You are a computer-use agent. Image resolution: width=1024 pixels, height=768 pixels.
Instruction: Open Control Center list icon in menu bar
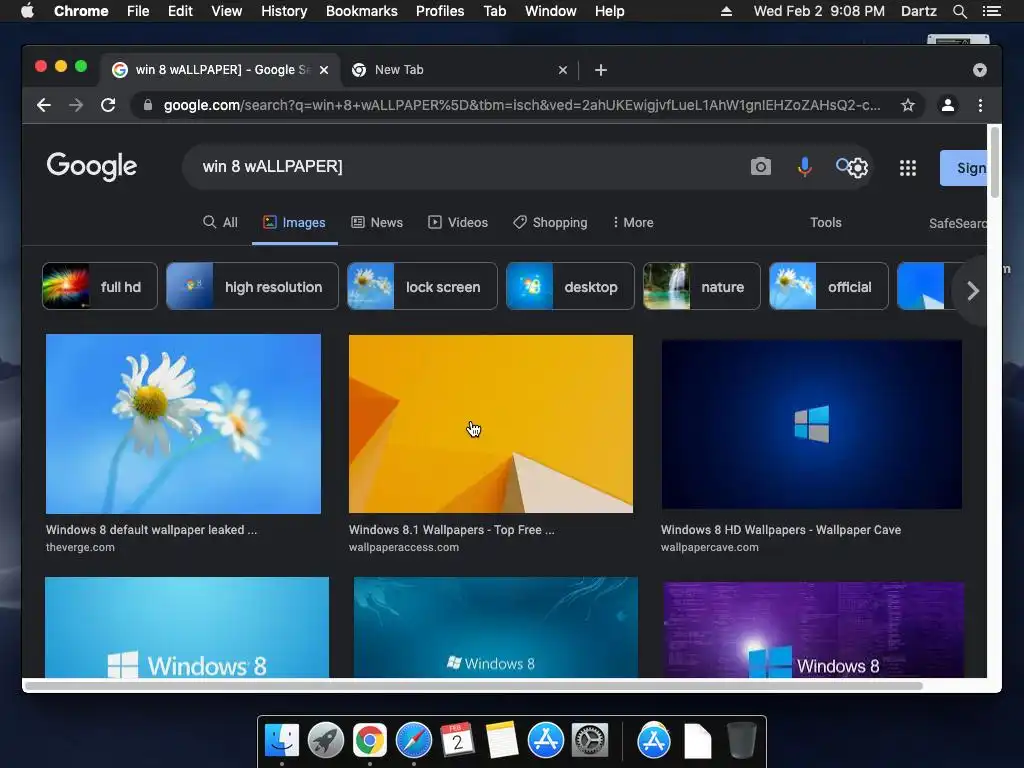[x=991, y=11]
